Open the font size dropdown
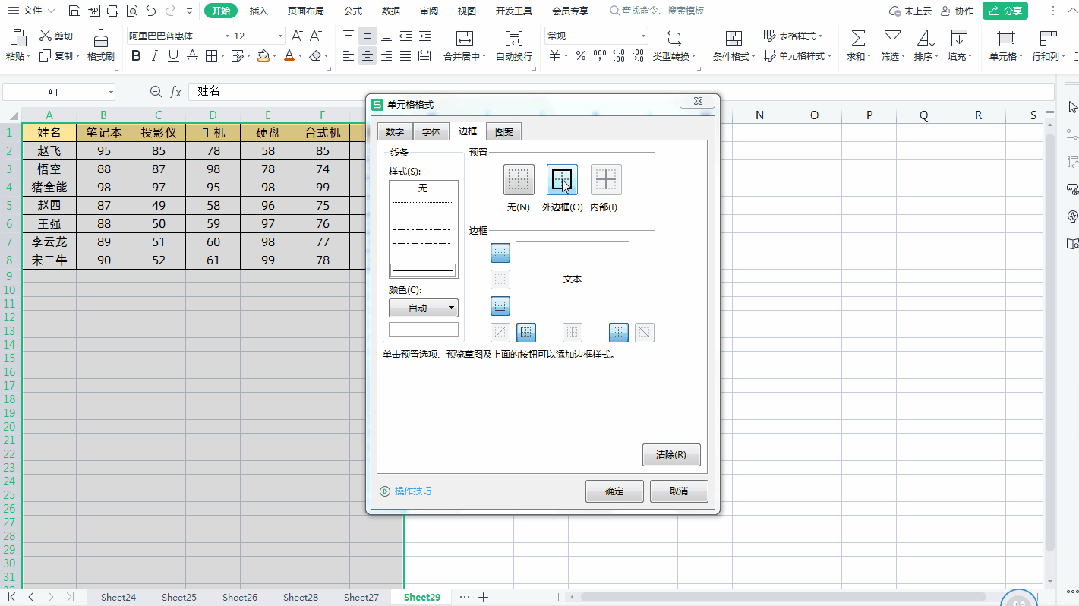Image resolution: width=1079 pixels, height=606 pixels. [280, 36]
